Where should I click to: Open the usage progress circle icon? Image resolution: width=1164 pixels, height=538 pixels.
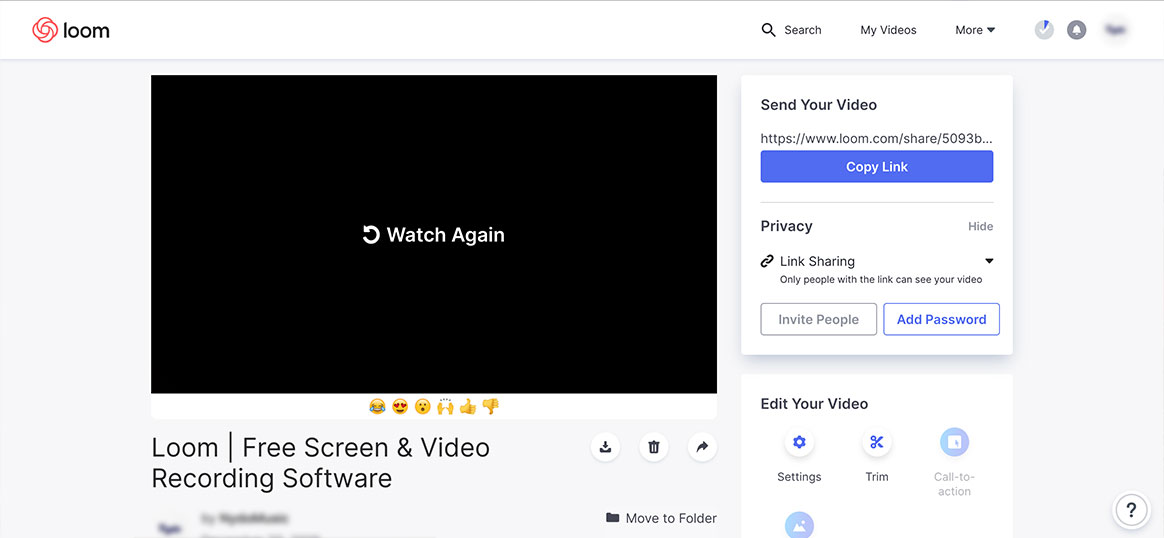click(1044, 30)
